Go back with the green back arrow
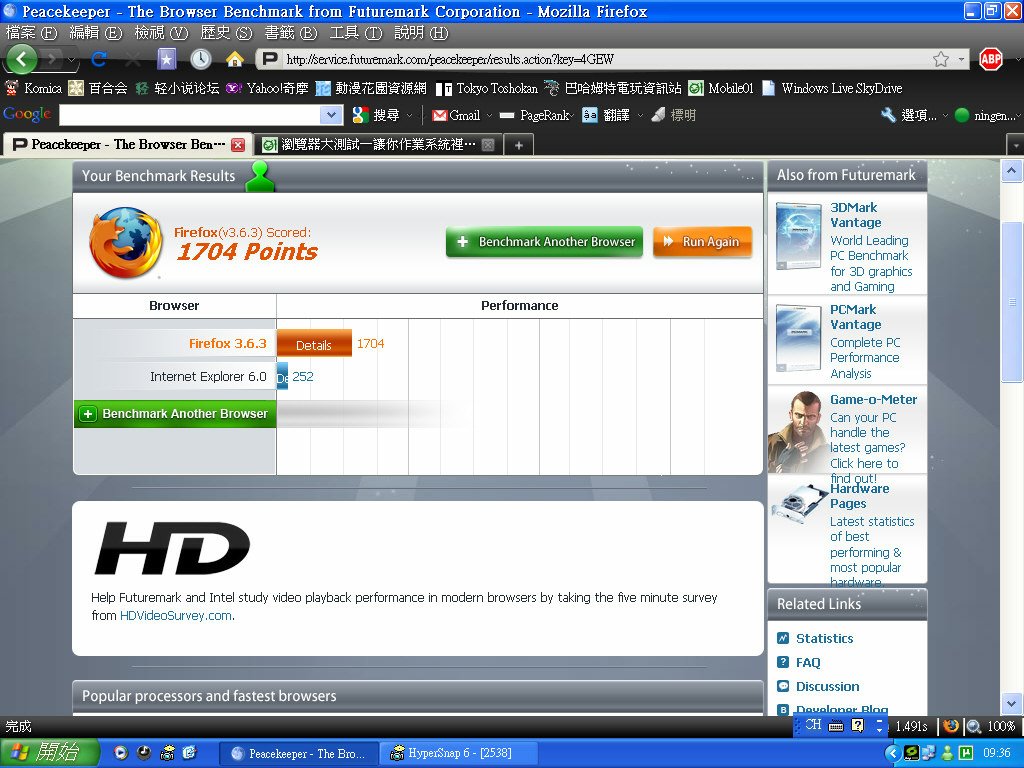 click(x=22, y=59)
